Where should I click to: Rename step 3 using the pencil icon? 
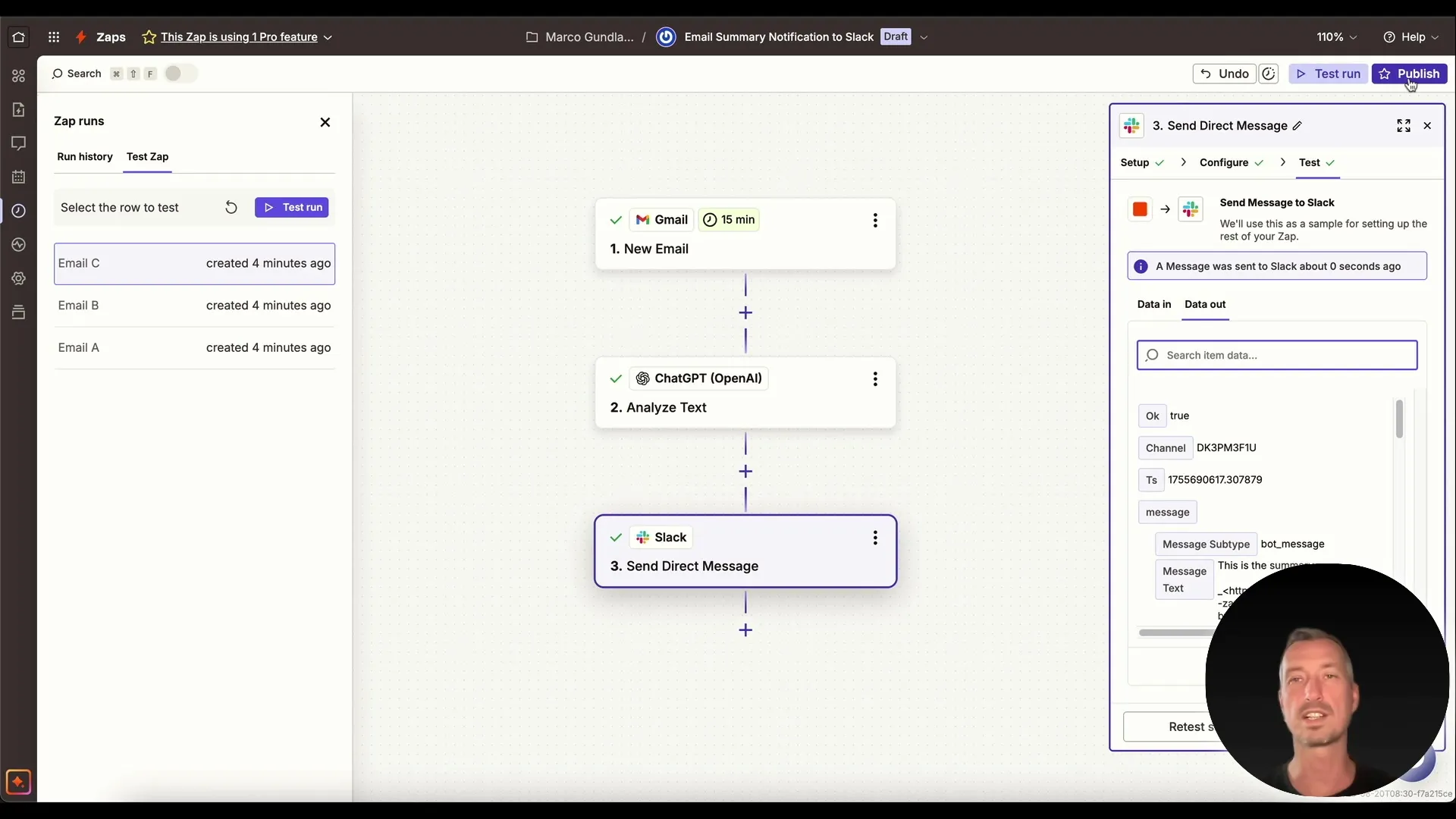point(1298,125)
